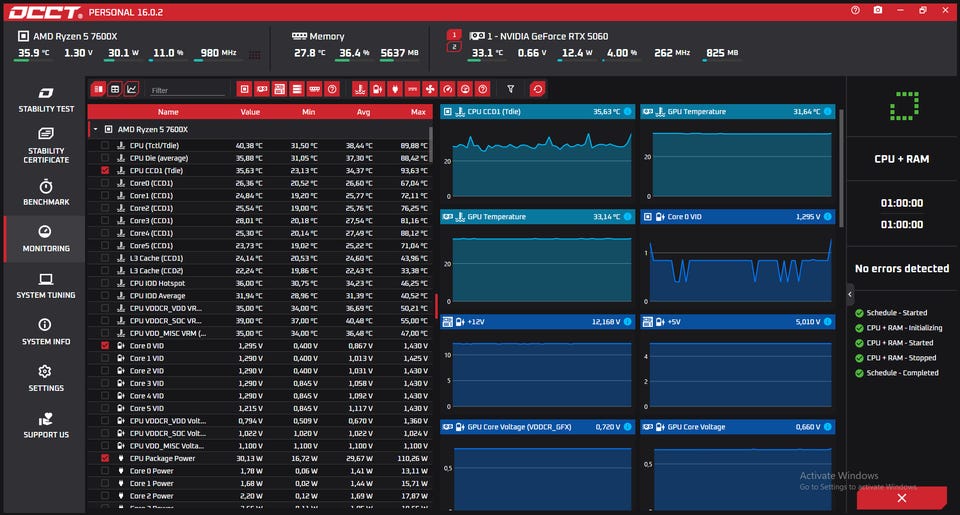Focus the Filter text field

(187, 90)
